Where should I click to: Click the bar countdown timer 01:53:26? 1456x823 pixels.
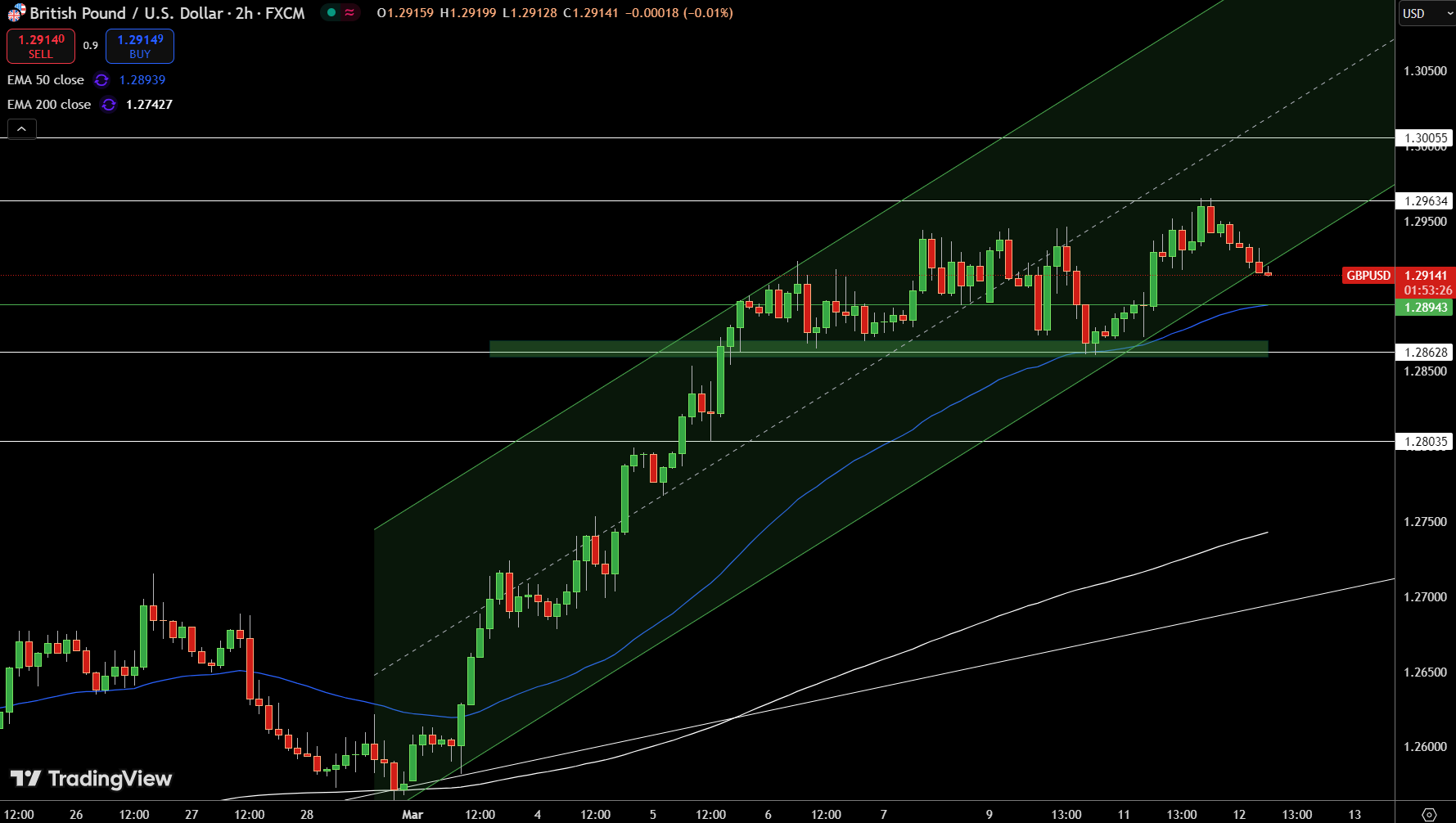click(1428, 290)
